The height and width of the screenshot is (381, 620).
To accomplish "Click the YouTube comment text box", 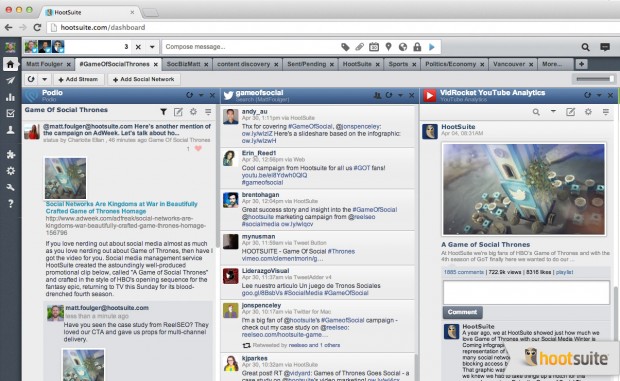I will 526,292.
